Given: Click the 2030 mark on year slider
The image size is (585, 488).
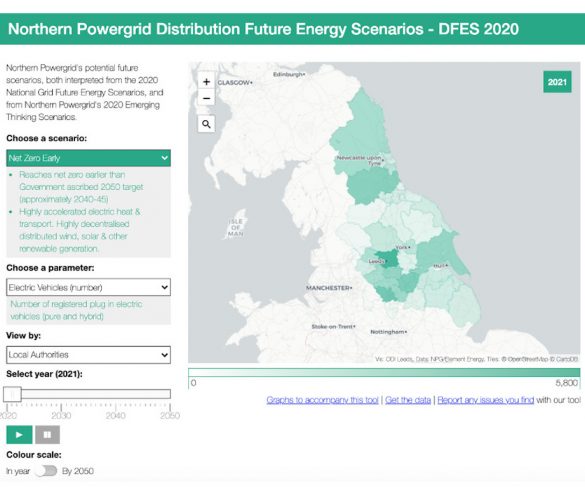Looking at the screenshot, I should 61,415.
